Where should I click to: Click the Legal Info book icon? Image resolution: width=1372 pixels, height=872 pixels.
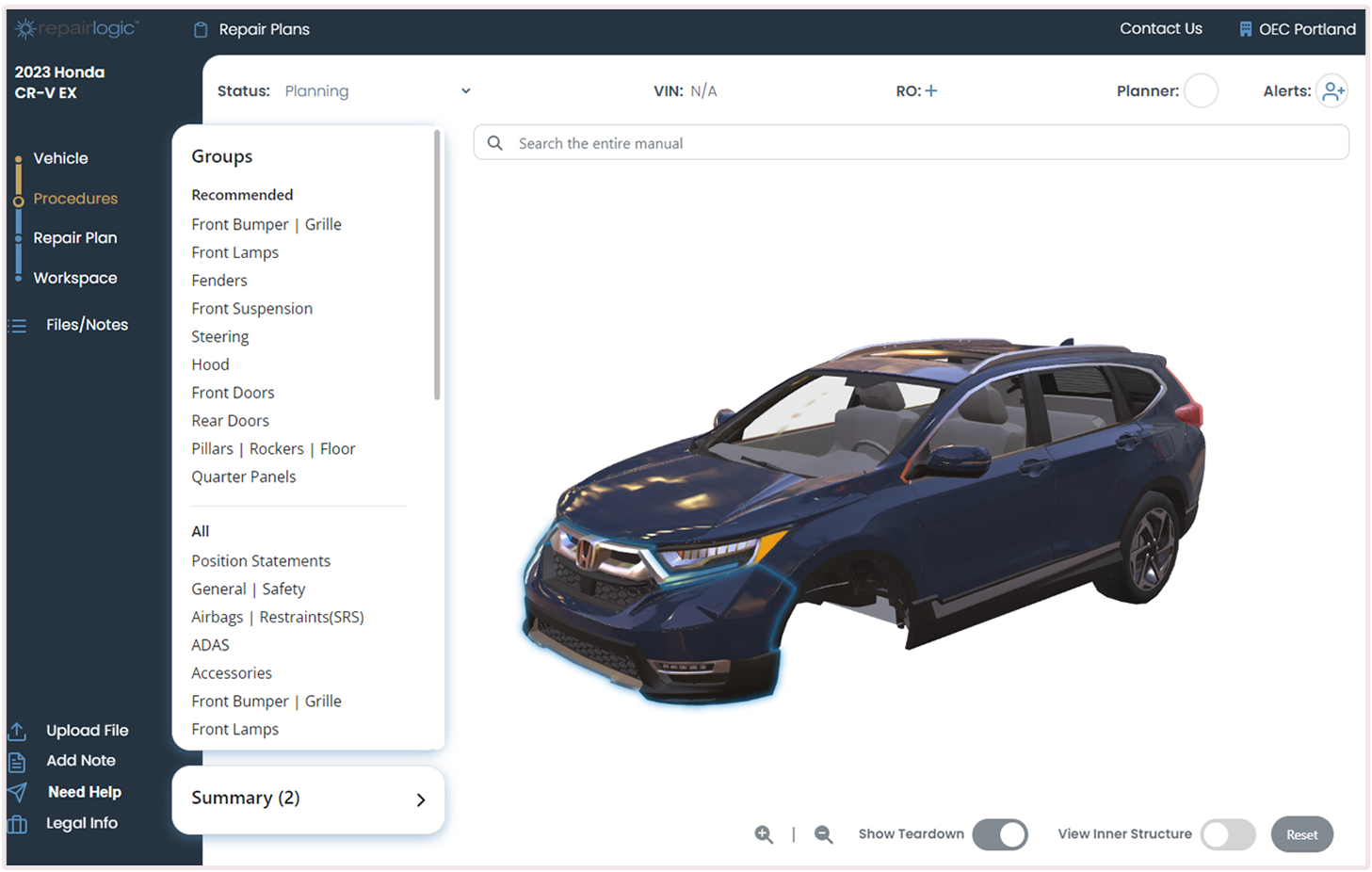pyautogui.click(x=17, y=824)
